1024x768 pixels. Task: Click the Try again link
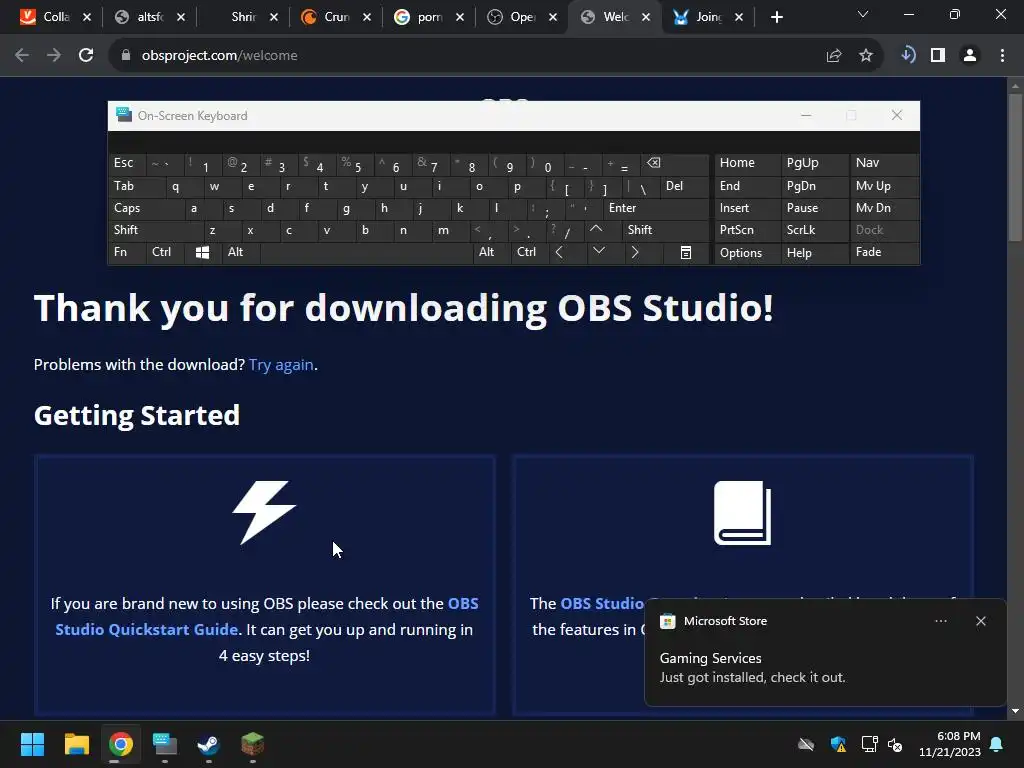(281, 364)
